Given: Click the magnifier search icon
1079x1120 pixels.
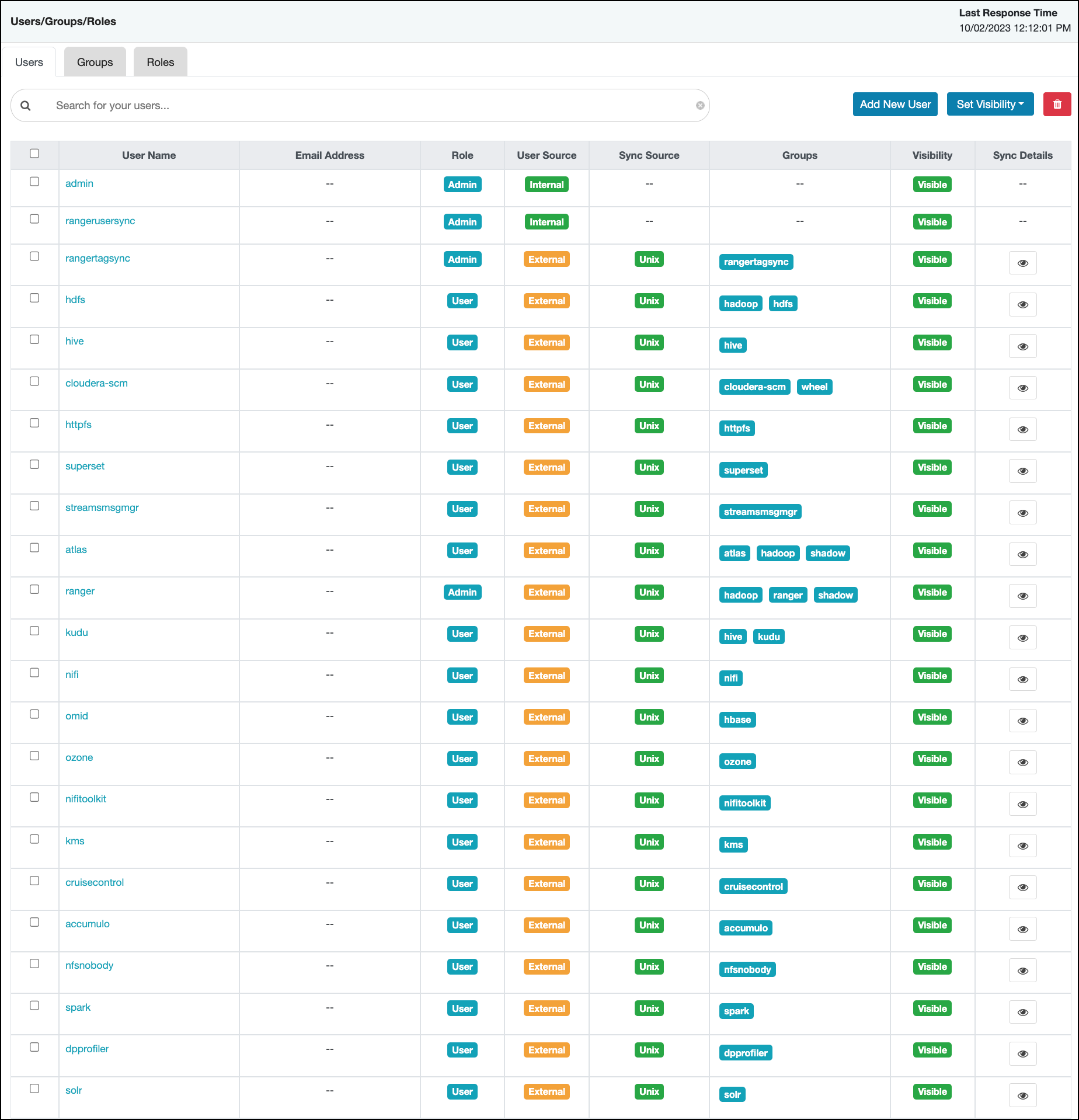Looking at the screenshot, I should [26, 106].
